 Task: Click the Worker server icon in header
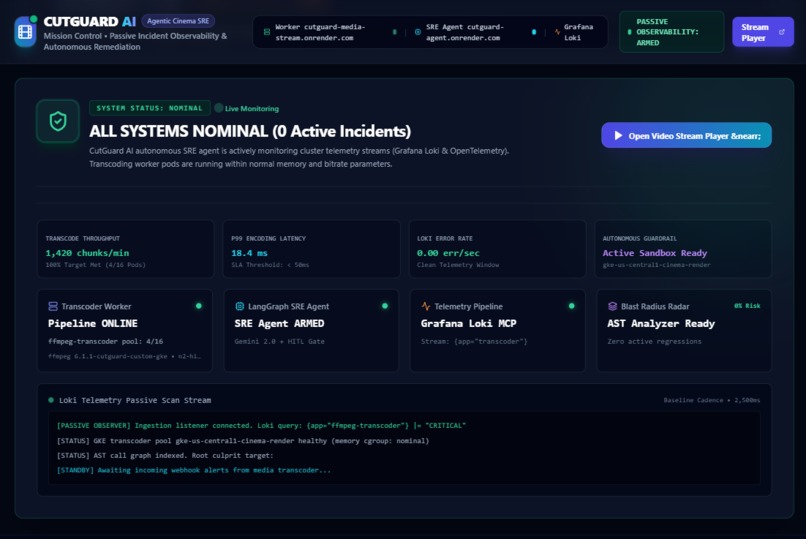pyautogui.click(x=267, y=32)
